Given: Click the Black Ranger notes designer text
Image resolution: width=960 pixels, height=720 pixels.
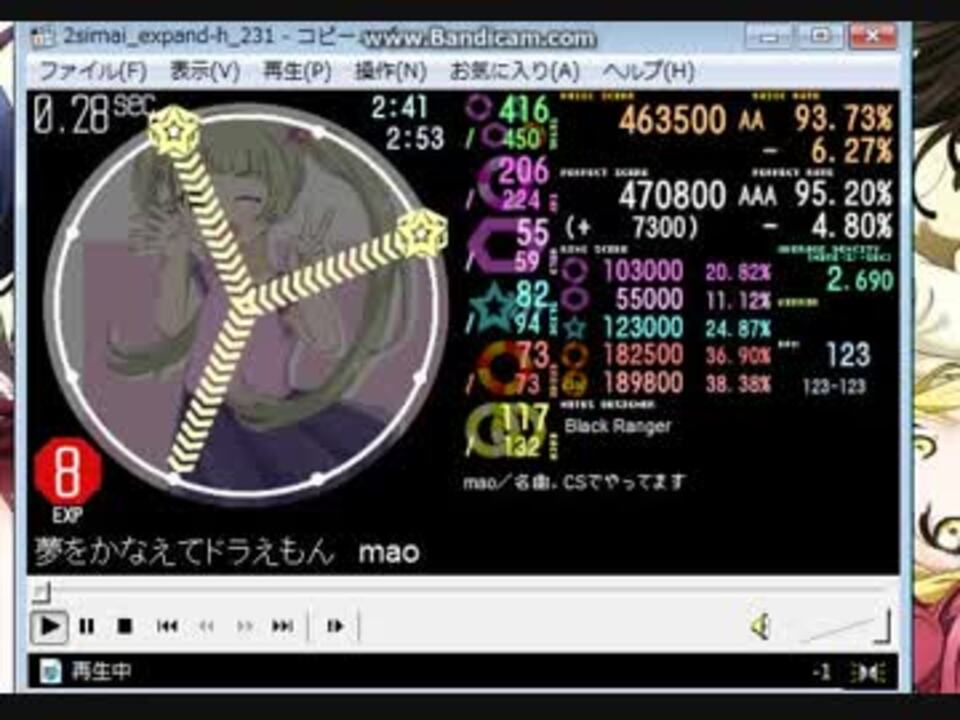Looking at the screenshot, I should click(617, 426).
